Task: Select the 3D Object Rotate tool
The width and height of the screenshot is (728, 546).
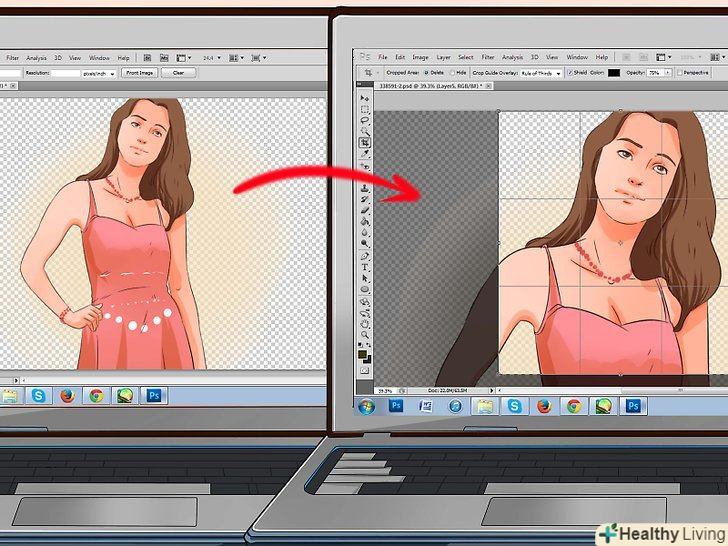Action: (365, 302)
